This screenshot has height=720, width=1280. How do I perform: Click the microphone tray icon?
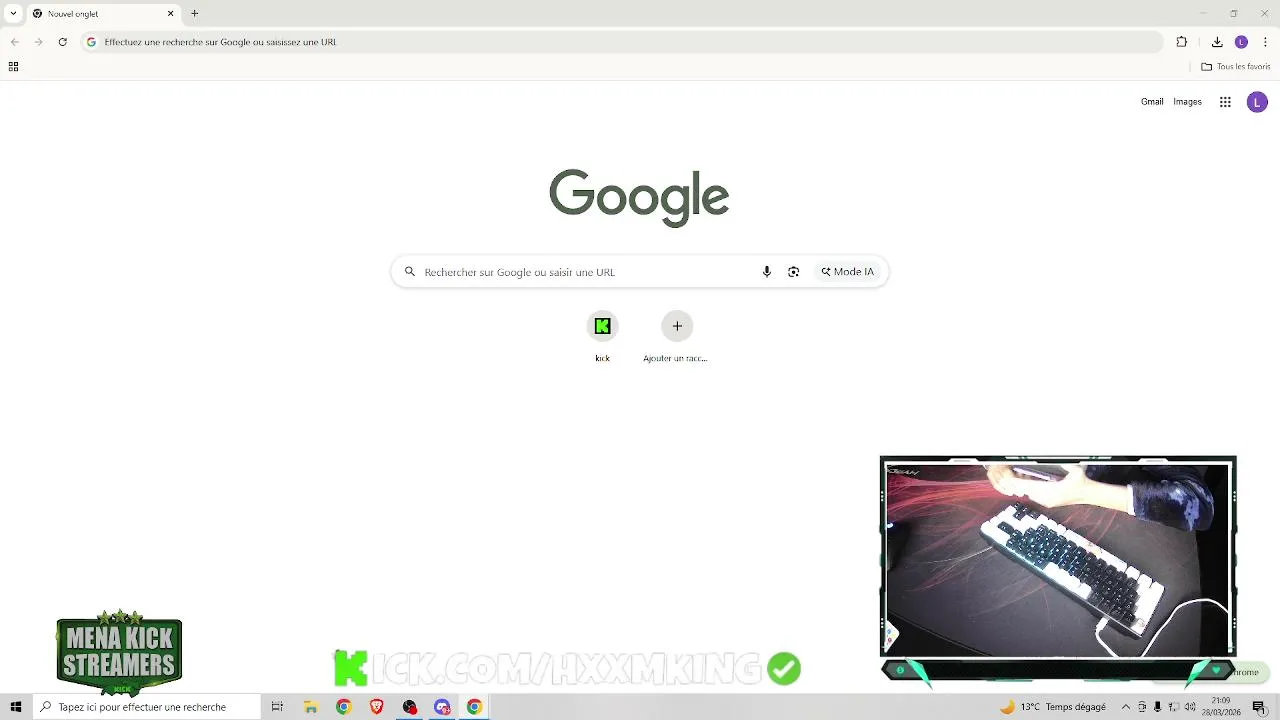1158,707
